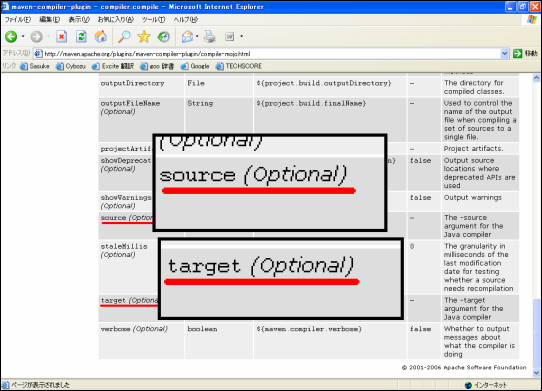Refresh the page with the green arrows icon
The width and height of the screenshot is (542, 391).
[x=81, y=36]
